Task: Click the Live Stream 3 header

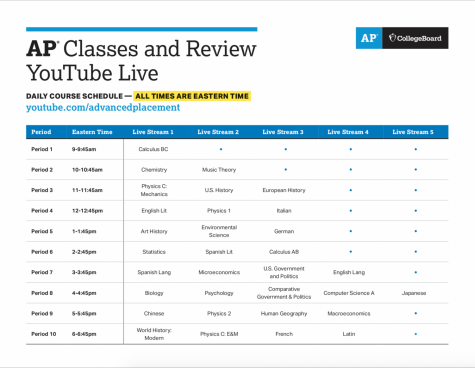Action: (x=283, y=132)
